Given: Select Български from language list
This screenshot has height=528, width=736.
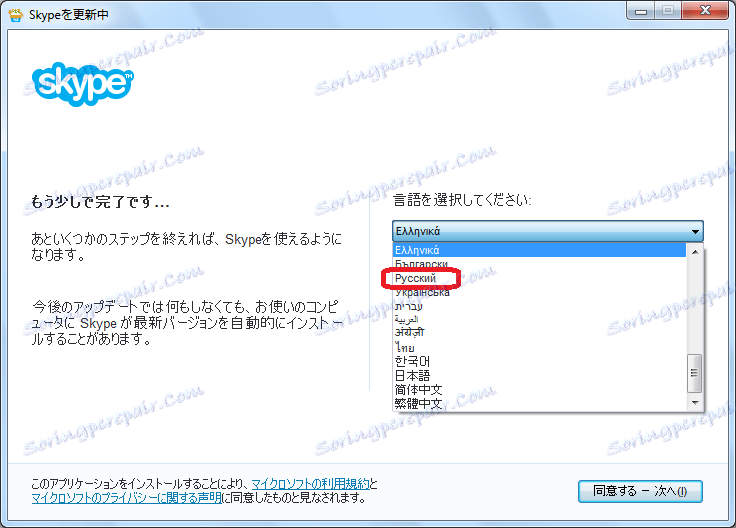Looking at the screenshot, I should (539, 264).
